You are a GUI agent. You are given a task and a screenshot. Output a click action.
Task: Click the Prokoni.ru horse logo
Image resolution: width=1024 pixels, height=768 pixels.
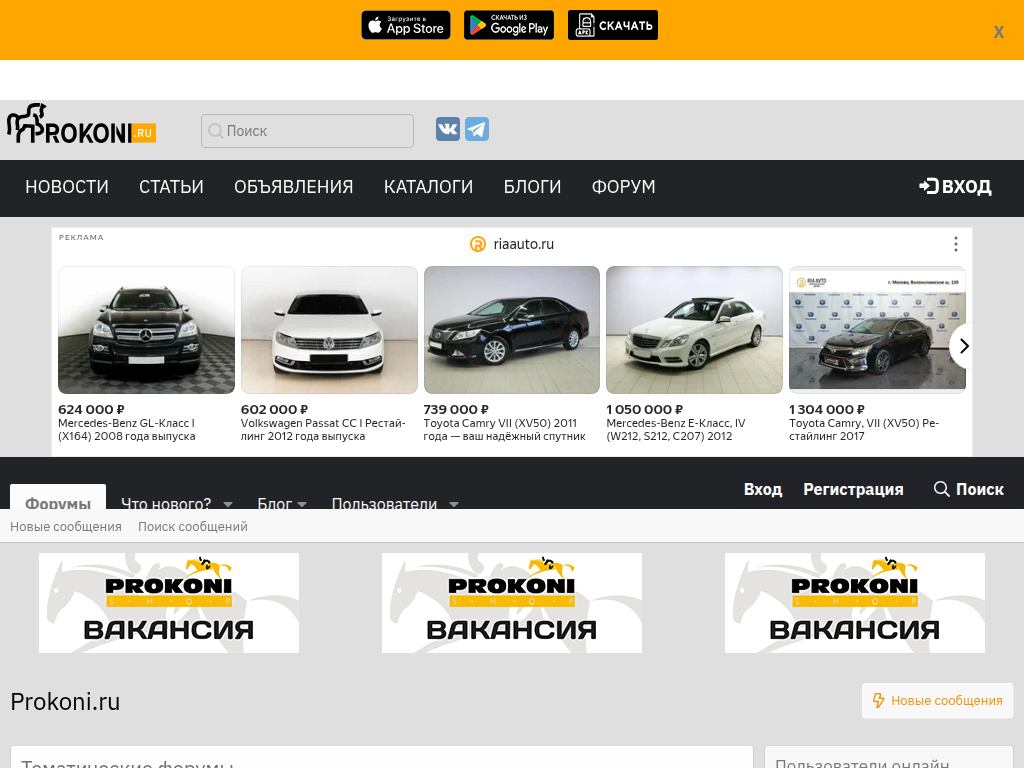(81, 124)
